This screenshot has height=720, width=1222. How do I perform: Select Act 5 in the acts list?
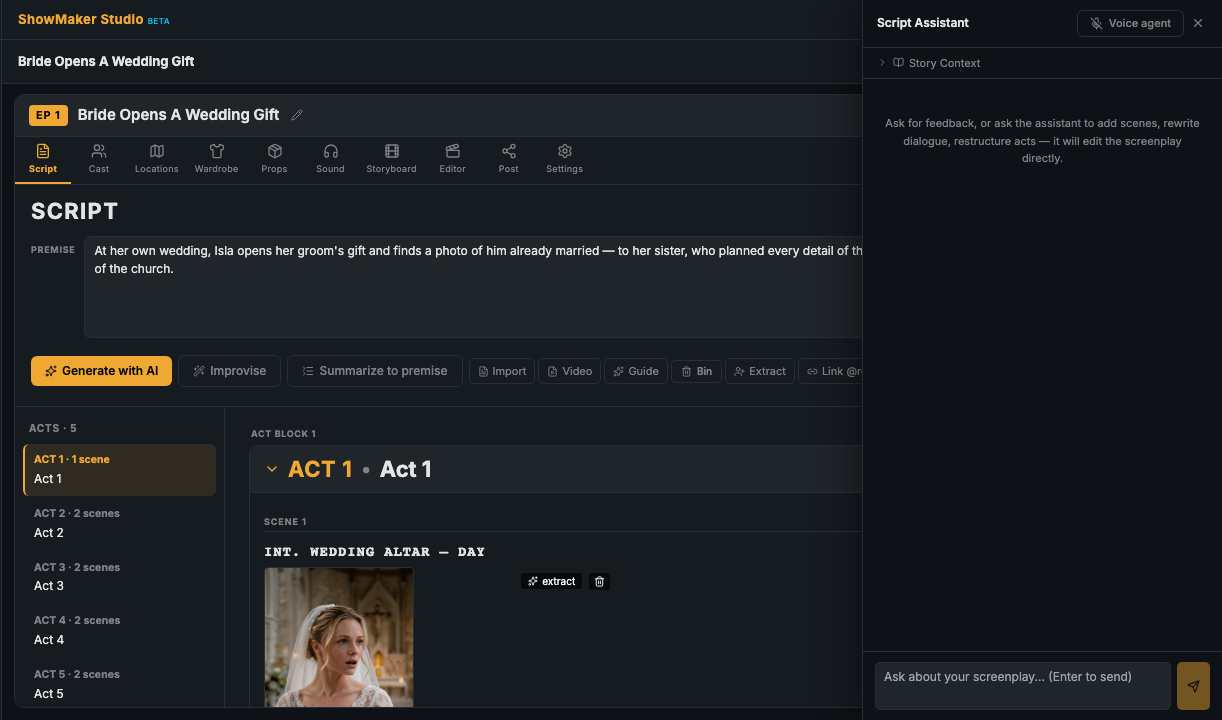(x=119, y=684)
